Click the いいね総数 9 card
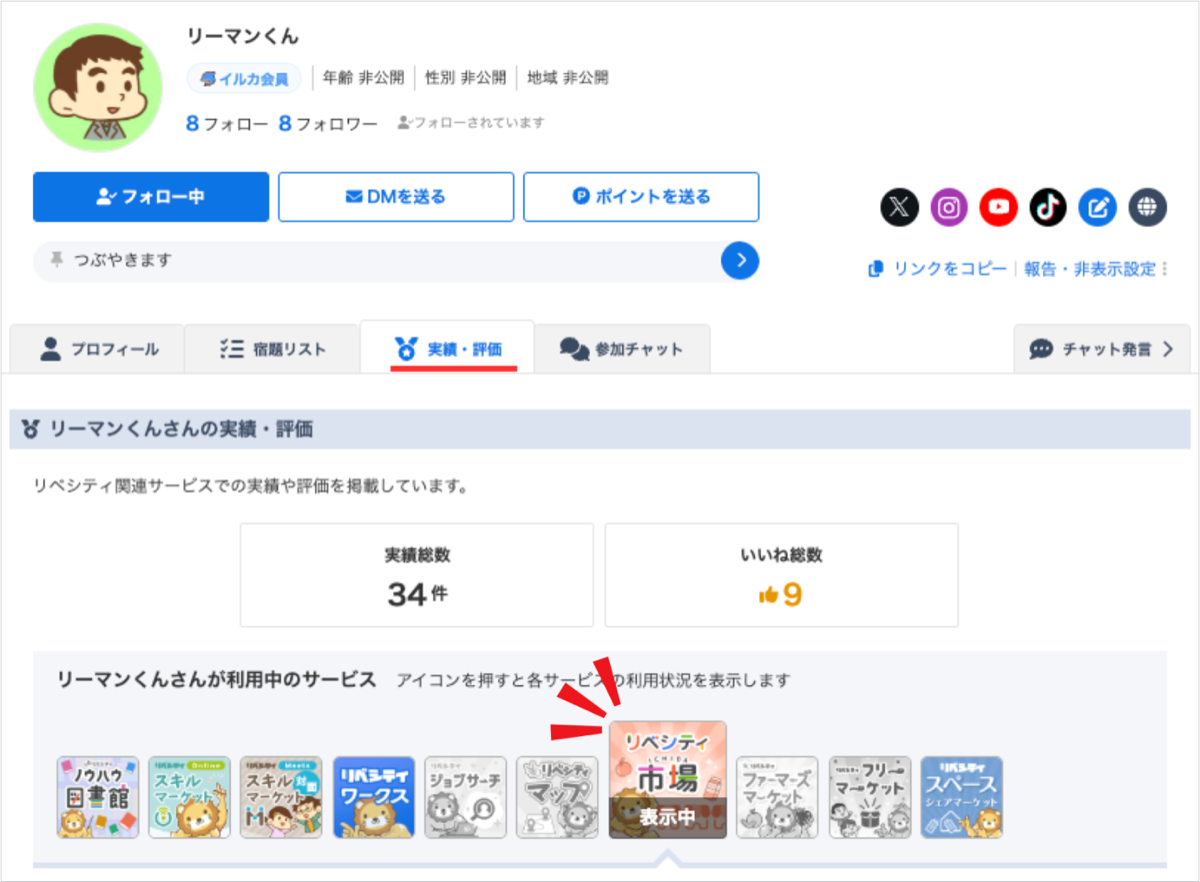This screenshot has height=882, width=1200. tap(782, 575)
